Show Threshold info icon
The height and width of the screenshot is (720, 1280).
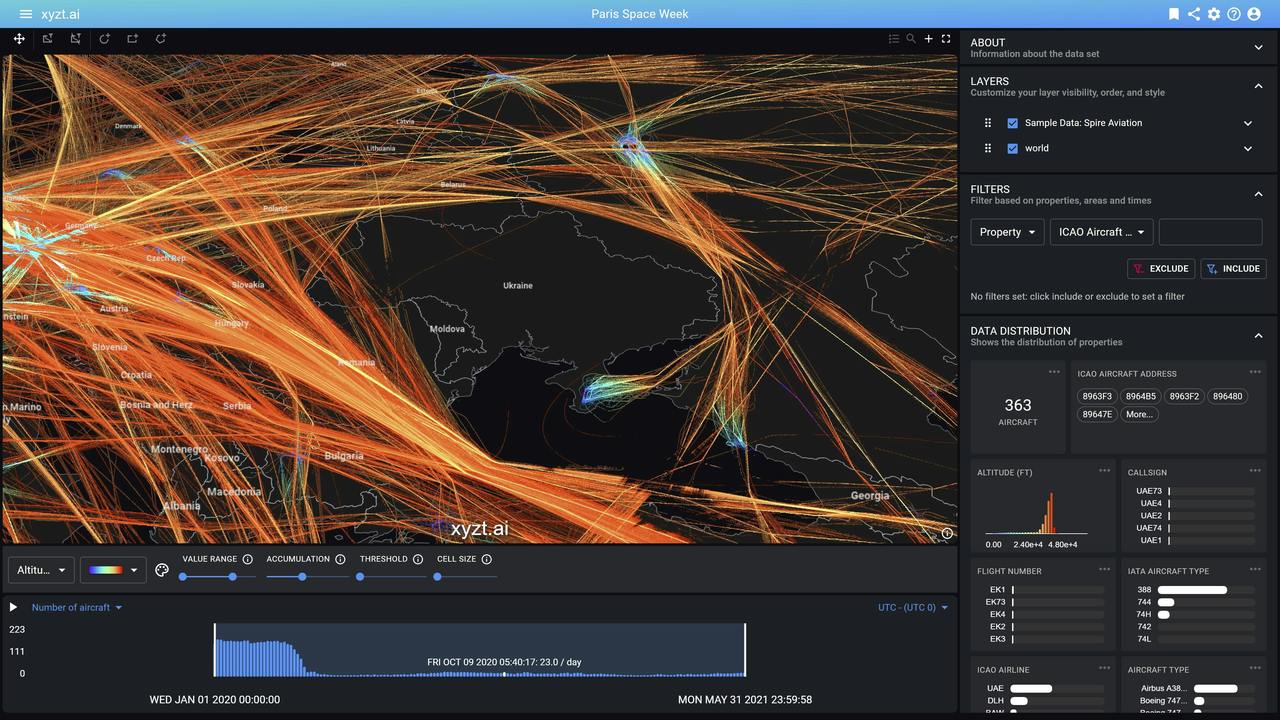click(x=418, y=559)
